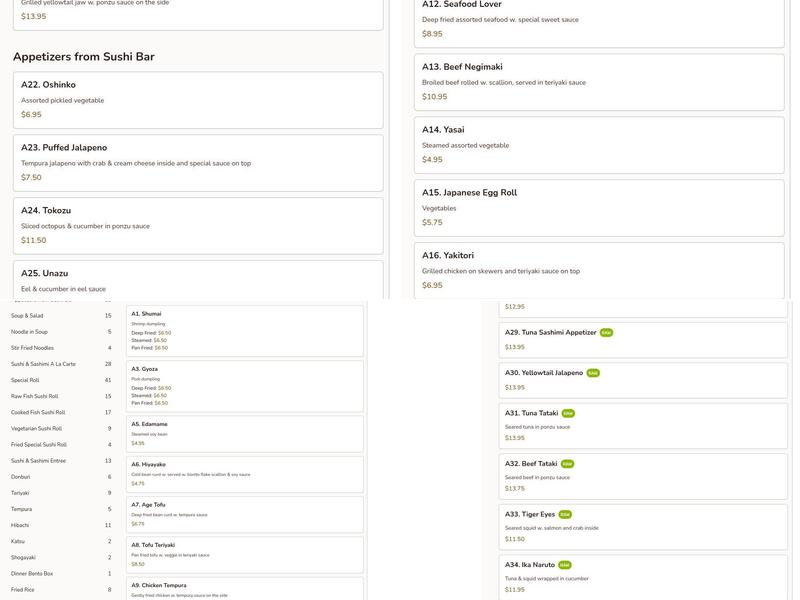Viewport: 800px width, 600px height.
Task: Click the raw badge next to Tuna Tataki
Action: (568, 413)
